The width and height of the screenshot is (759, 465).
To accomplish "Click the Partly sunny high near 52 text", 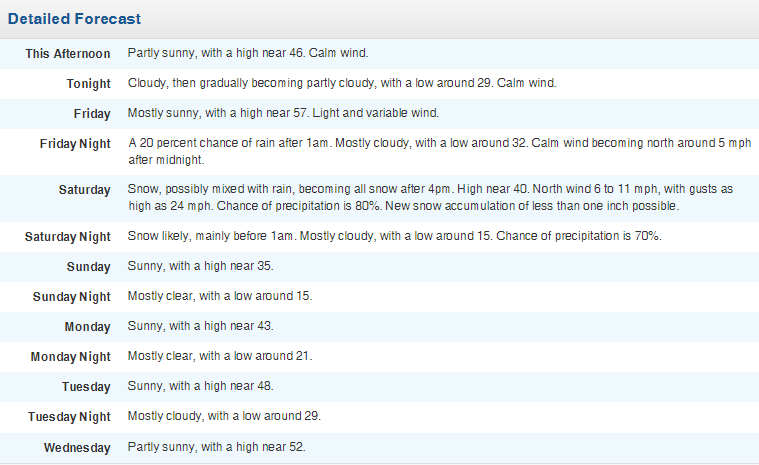I will 216,447.
